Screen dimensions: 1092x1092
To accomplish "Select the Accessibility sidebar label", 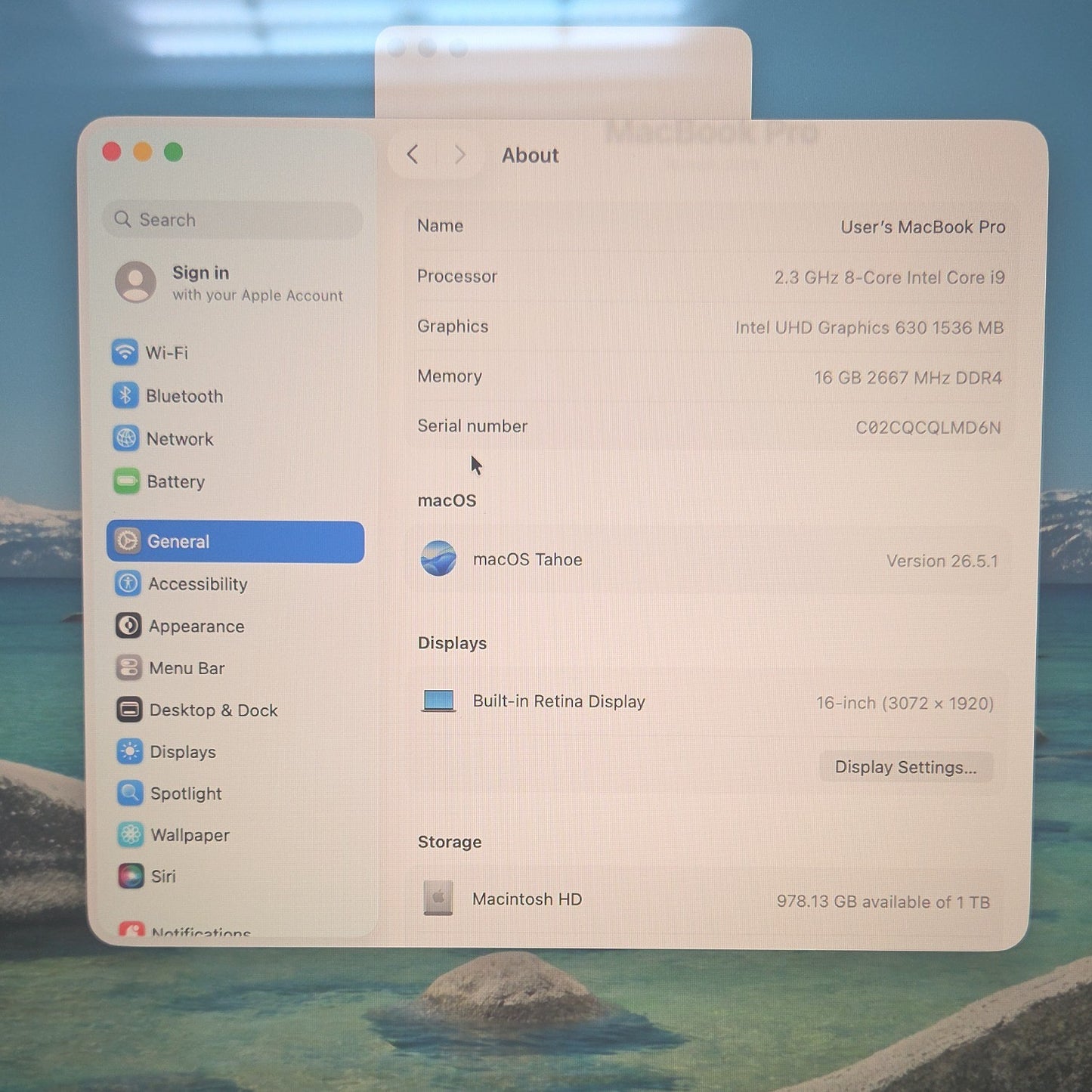I will tap(198, 584).
